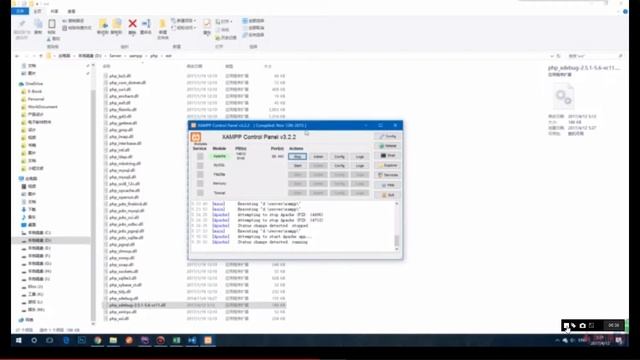Toggle the Apache service checkbox
The image size is (640, 360).
[200, 156]
